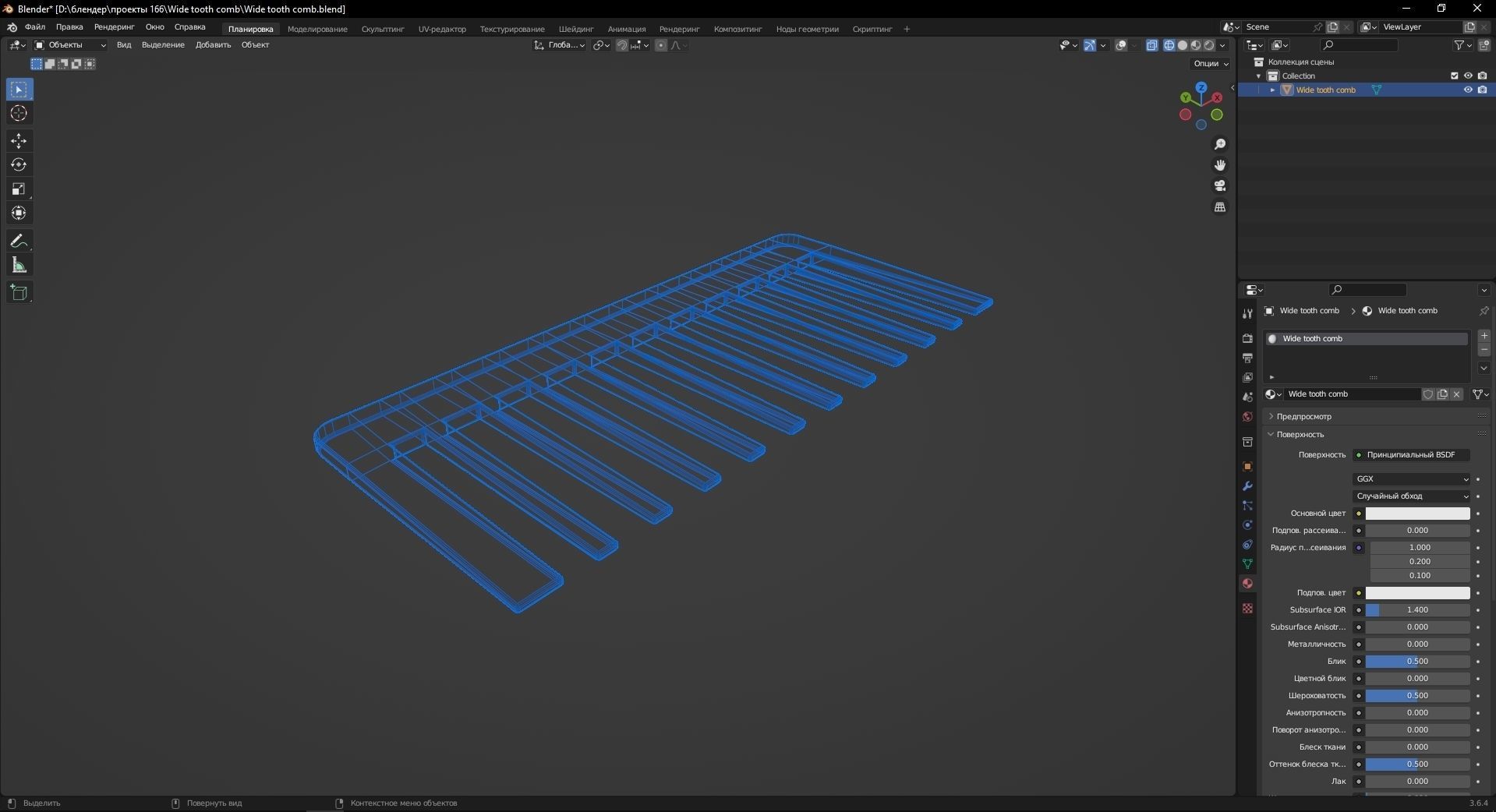Open the View Layer properties tab
The image size is (1496, 812).
click(1247, 377)
